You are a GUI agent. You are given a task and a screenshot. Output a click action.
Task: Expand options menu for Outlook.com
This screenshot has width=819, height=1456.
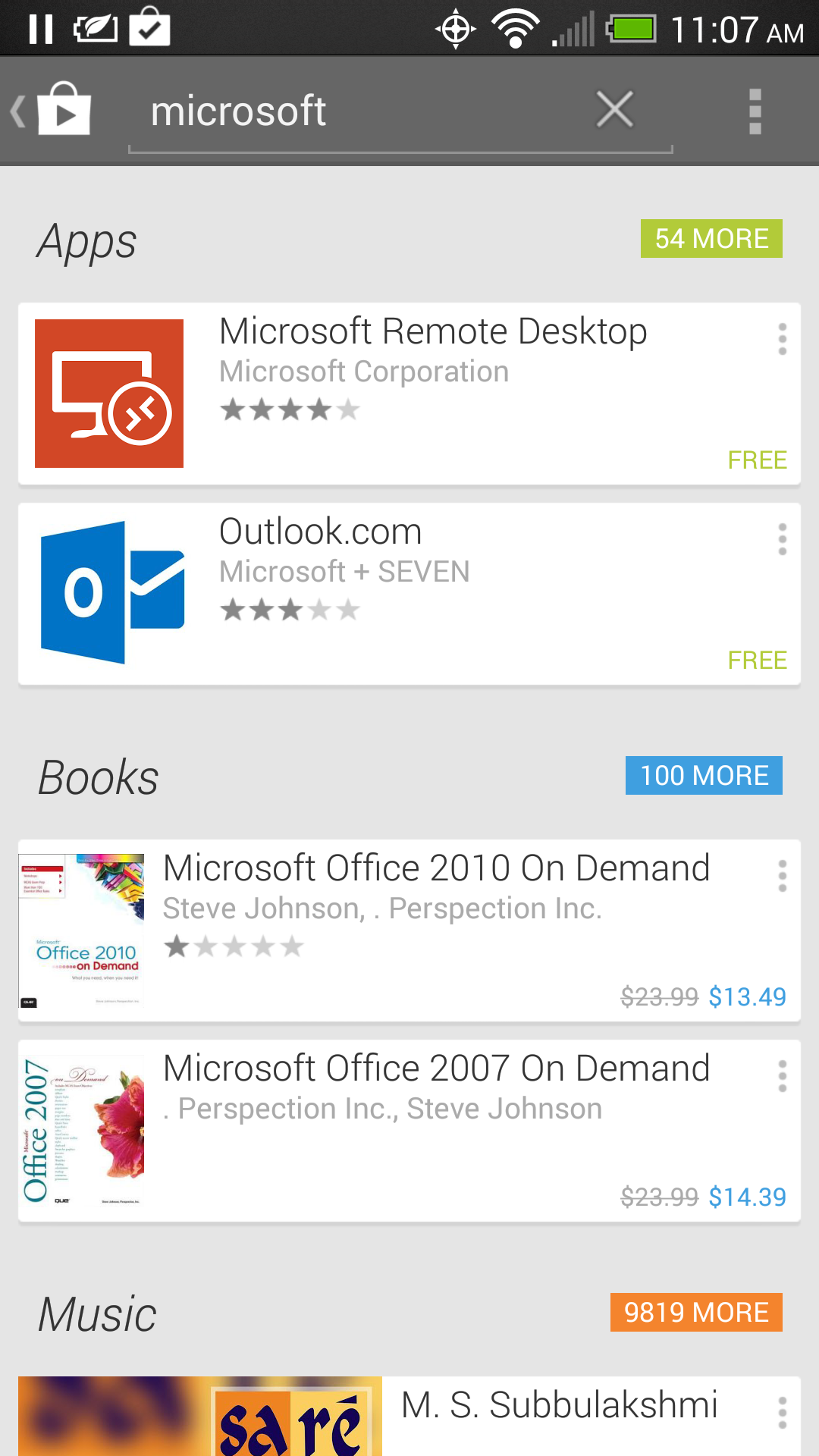782,539
